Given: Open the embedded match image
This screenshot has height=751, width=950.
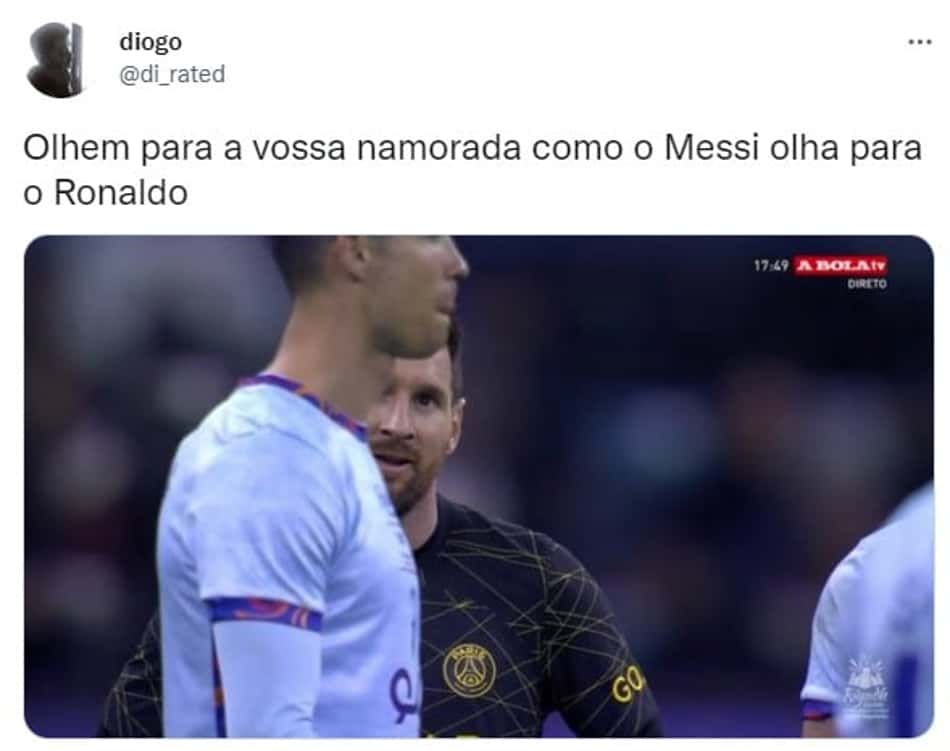Looking at the screenshot, I should point(479,486).
